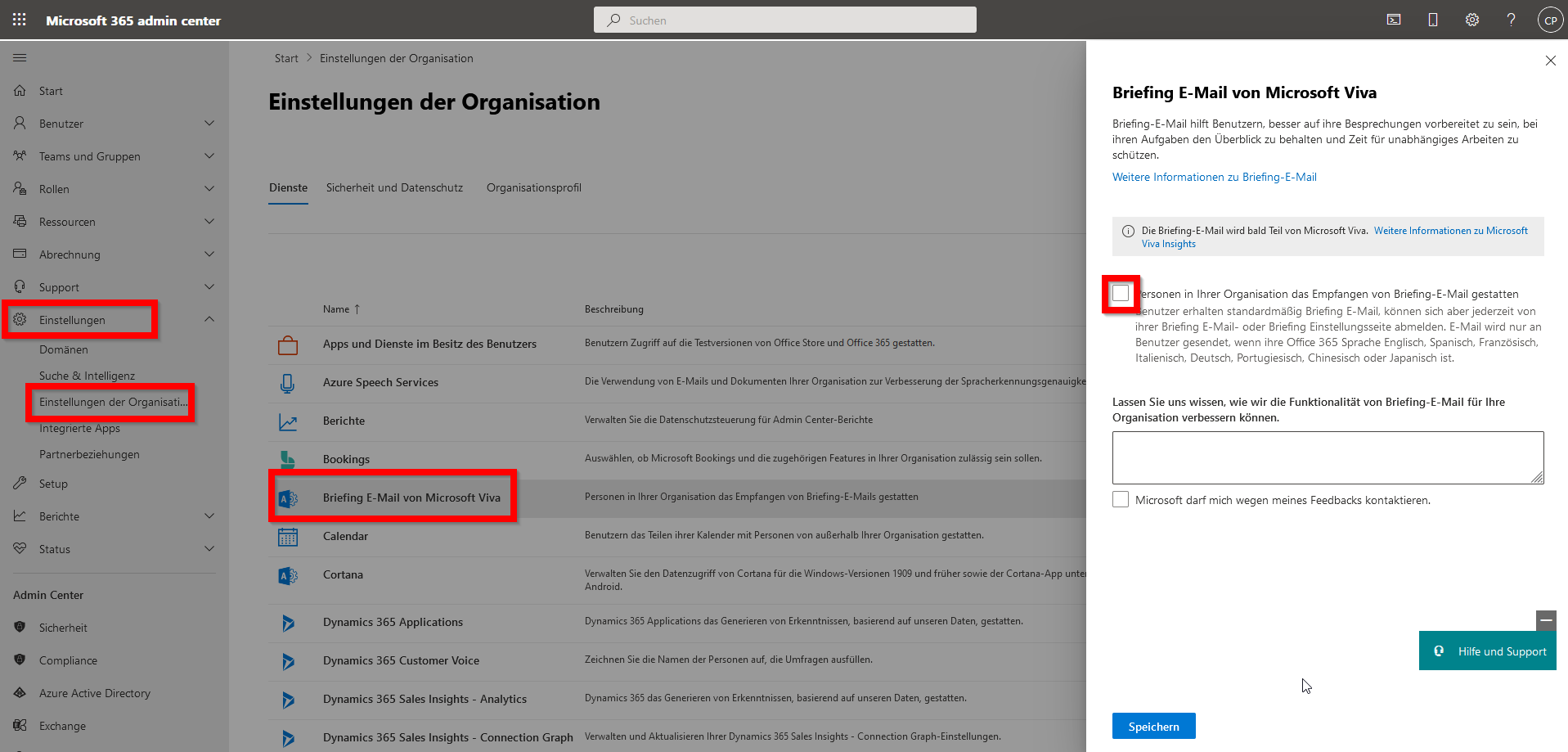Collapse the navigation hamburger menu
Screen dimensions: 1568x752
click(20, 58)
